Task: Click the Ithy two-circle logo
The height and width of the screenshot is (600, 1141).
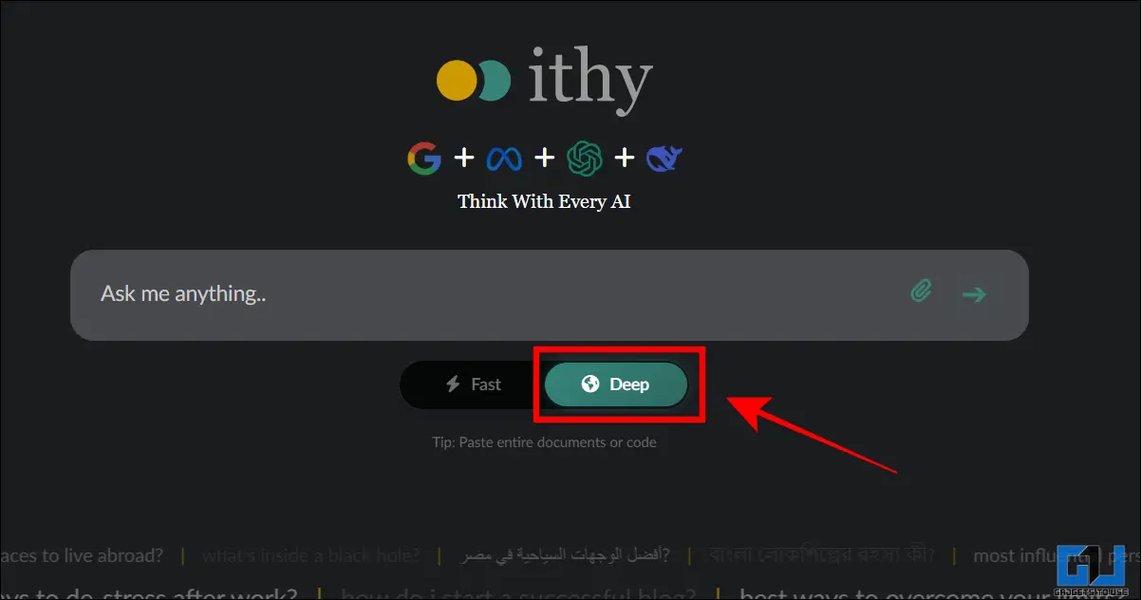Action: pyautogui.click(x=473, y=80)
